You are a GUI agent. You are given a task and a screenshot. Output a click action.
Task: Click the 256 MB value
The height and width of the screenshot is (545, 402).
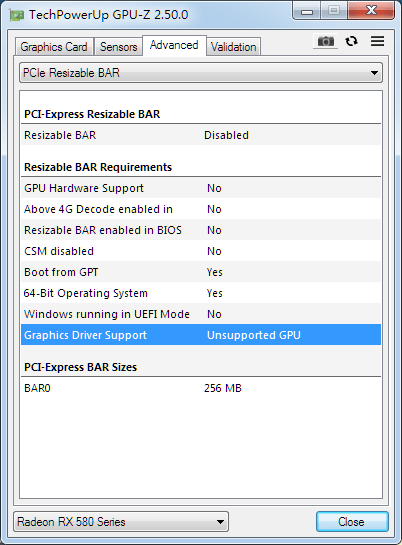(x=223, y=388)
